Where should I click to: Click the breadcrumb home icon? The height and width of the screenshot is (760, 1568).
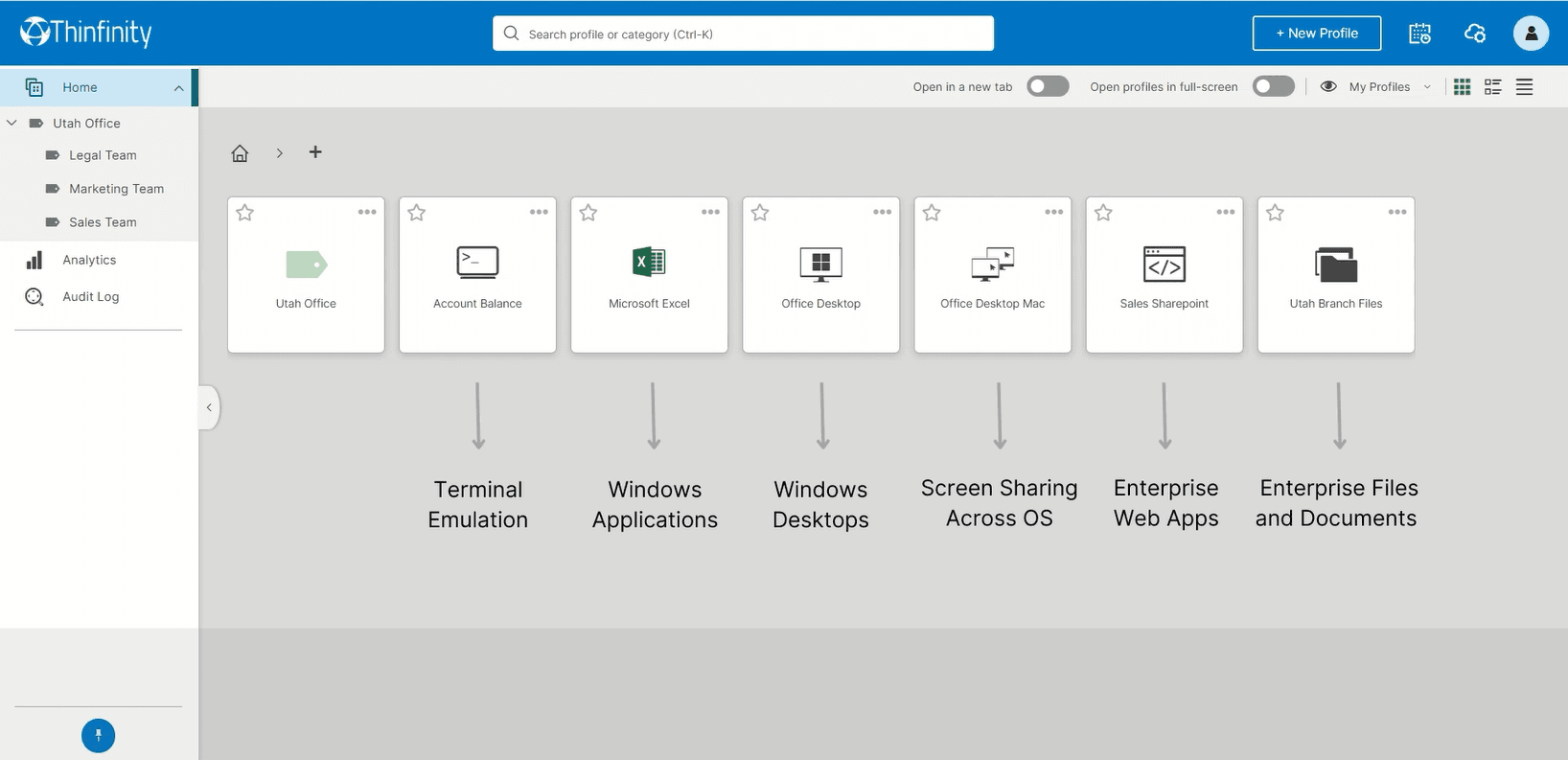click(240, 153)
